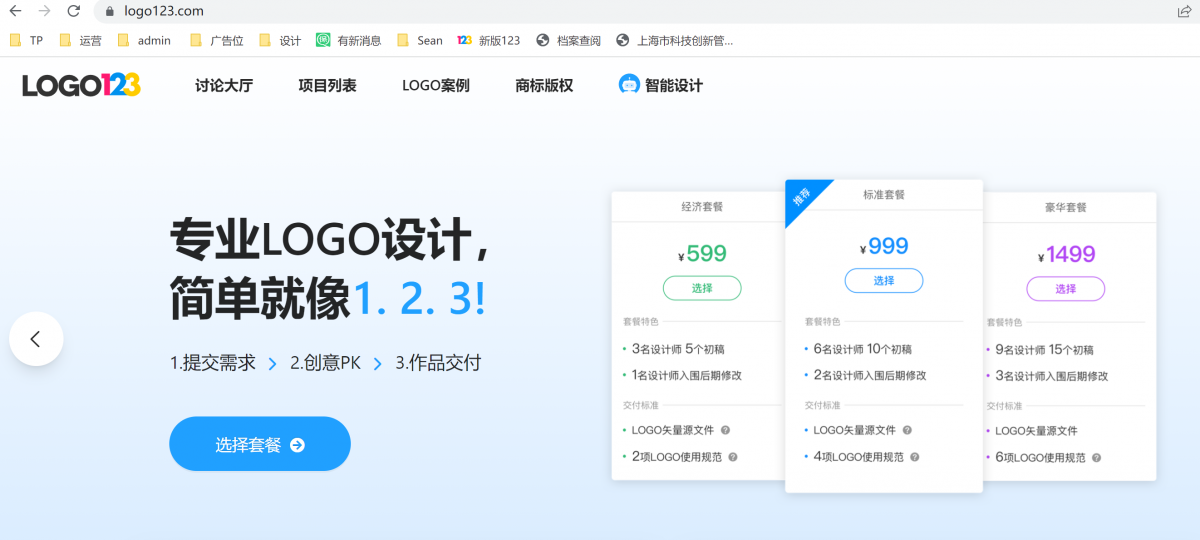Open the 运营 bookmark folder
1200x540 pixels.
pos(80,40)
